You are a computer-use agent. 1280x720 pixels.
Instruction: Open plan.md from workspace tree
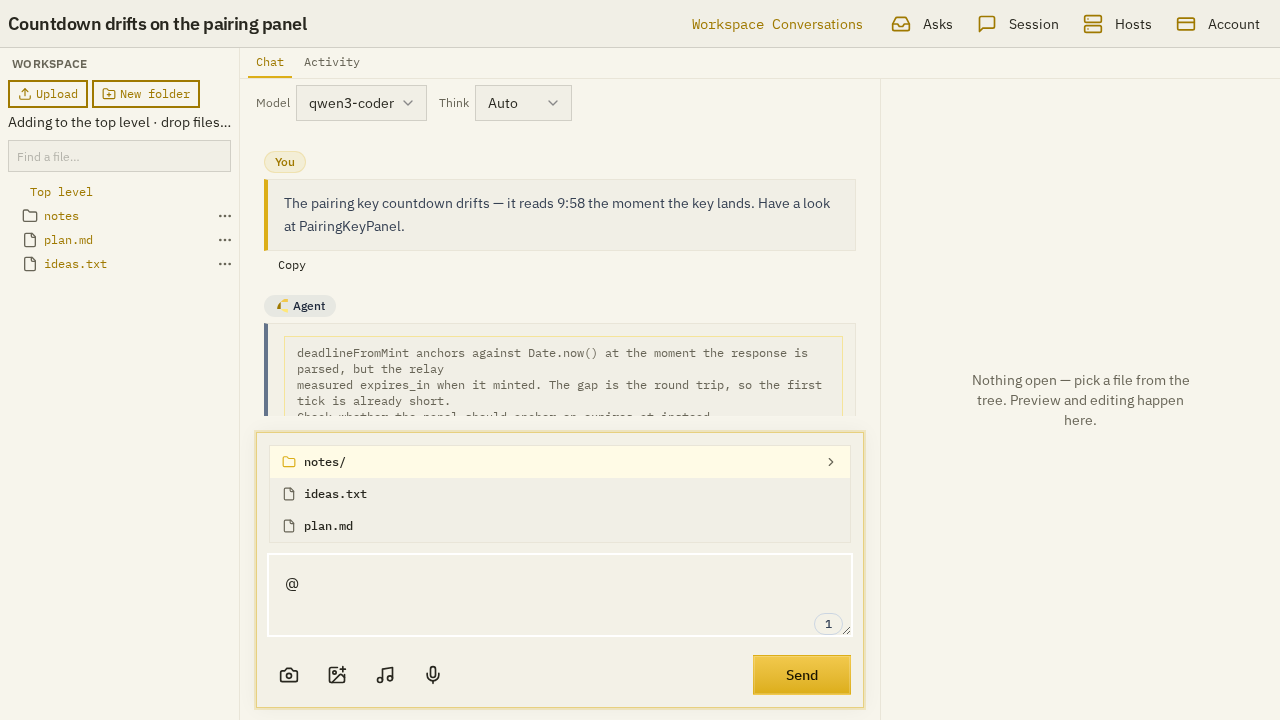[68, 240]
